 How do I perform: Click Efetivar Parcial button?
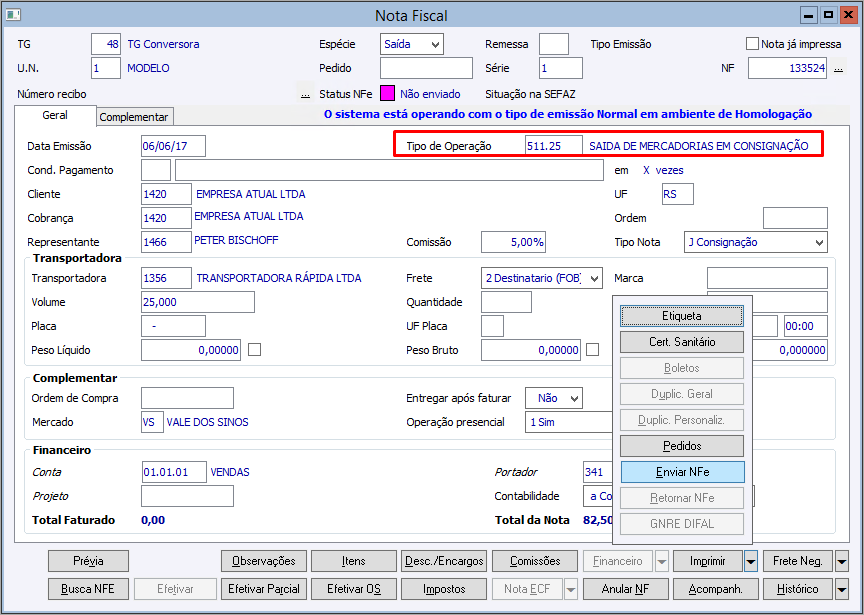(x=263, y=589)
